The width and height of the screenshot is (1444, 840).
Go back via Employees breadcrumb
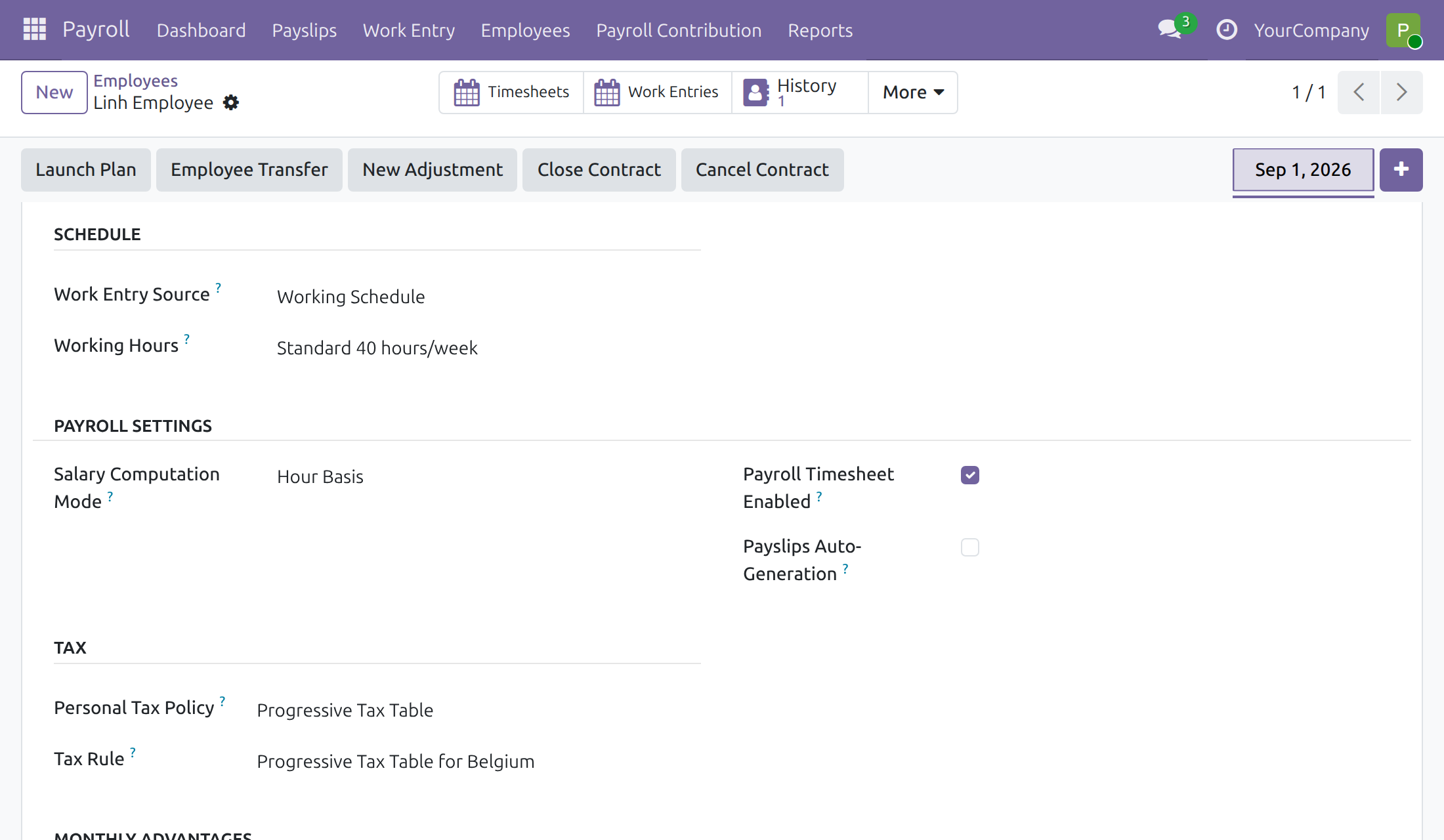pos(135,81)
